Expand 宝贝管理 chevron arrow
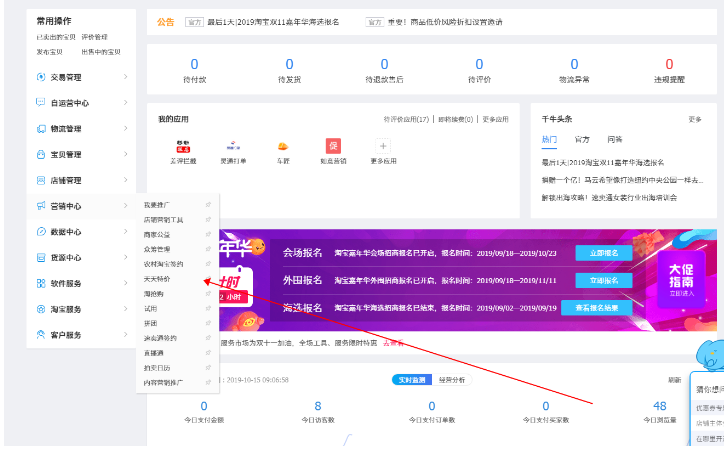 (125, 154)
